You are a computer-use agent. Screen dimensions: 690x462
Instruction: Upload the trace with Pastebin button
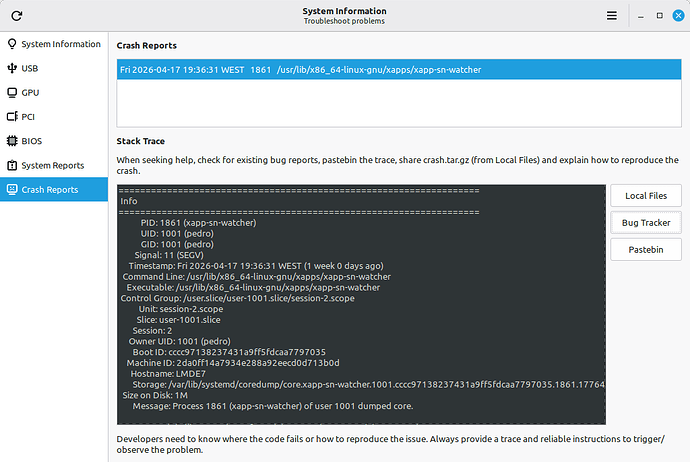click(x=645, y=250)
